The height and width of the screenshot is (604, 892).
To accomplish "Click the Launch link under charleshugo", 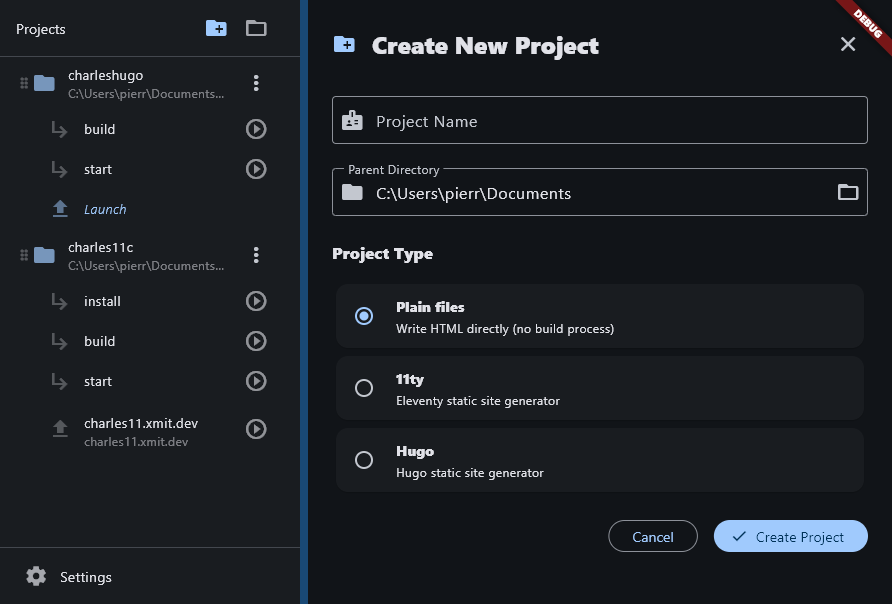I will coord(105,209).
